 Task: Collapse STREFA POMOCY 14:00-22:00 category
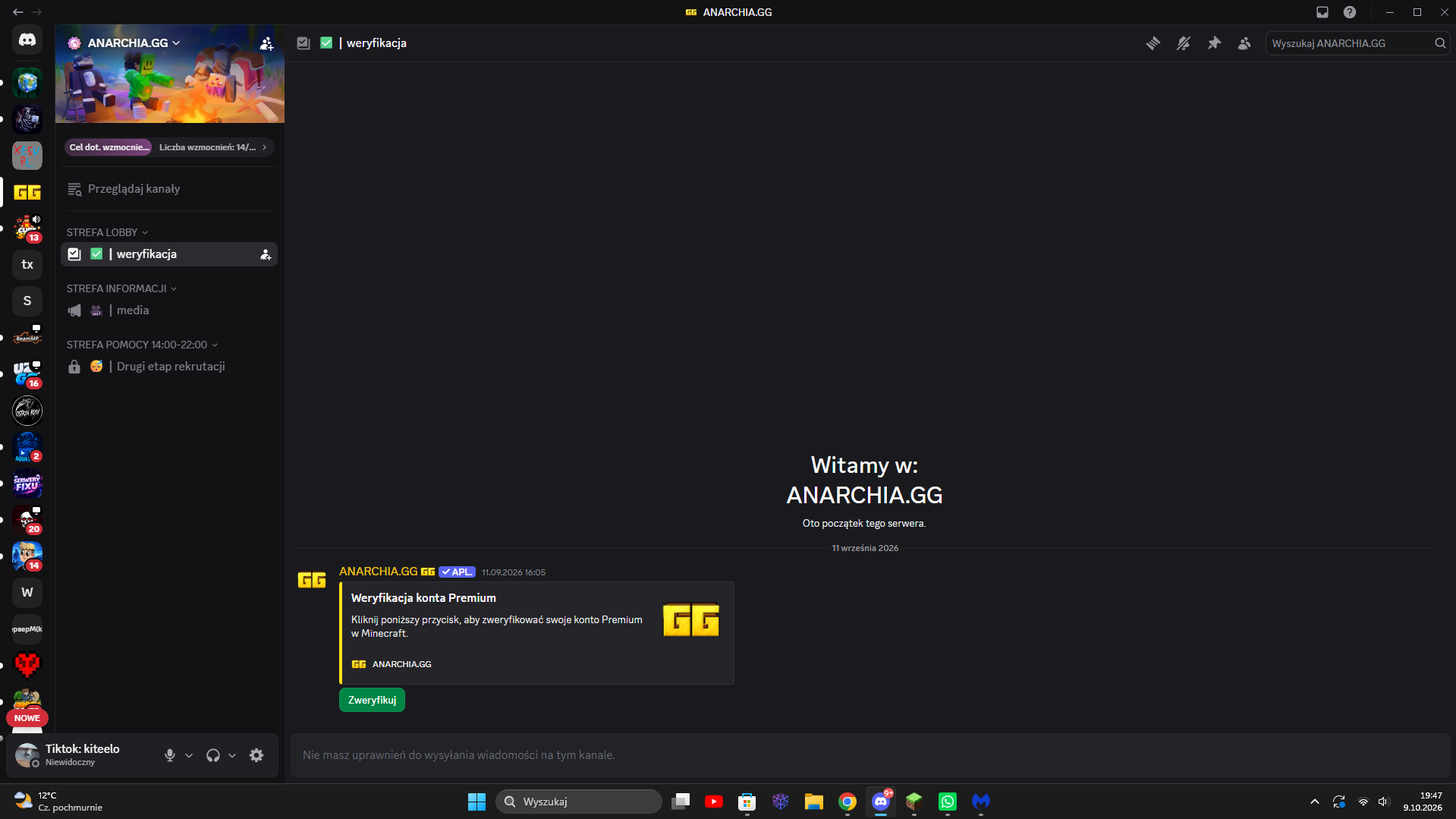point(142,345)
